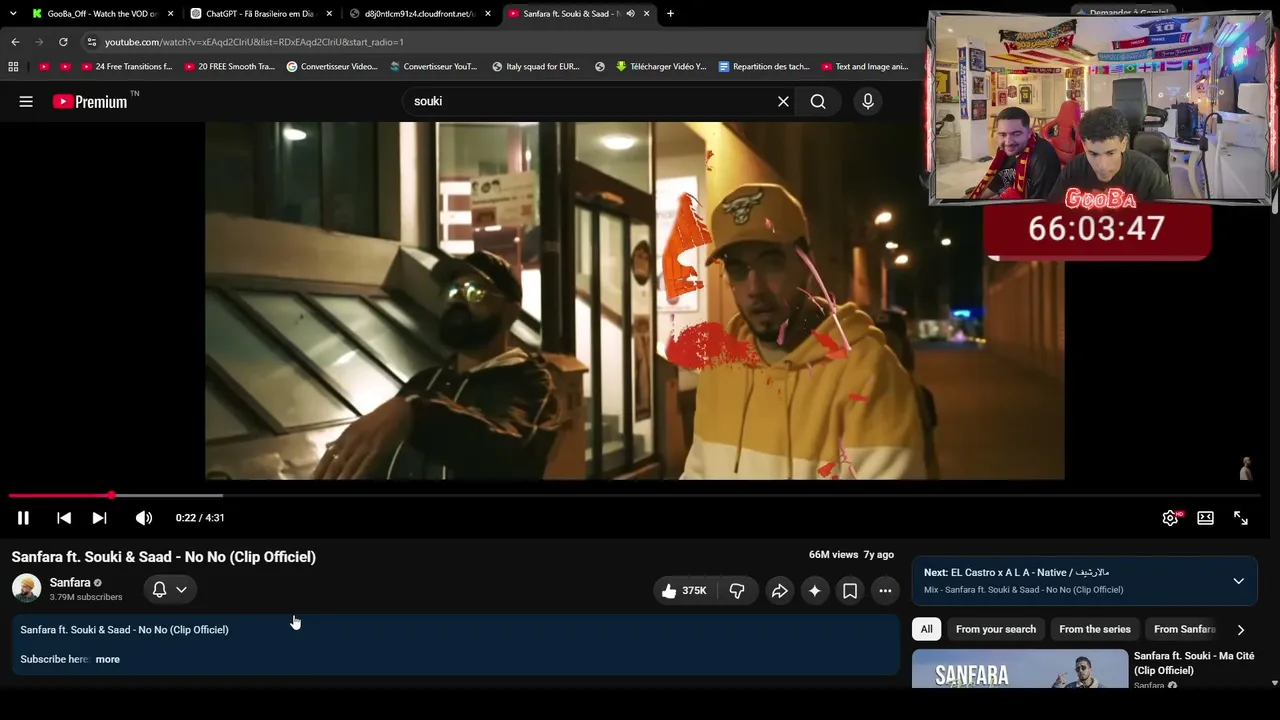The height and width of the screenshot is (720, 1280).
Task: Close the GooBa_Off tab
Action: pos(170,14)
